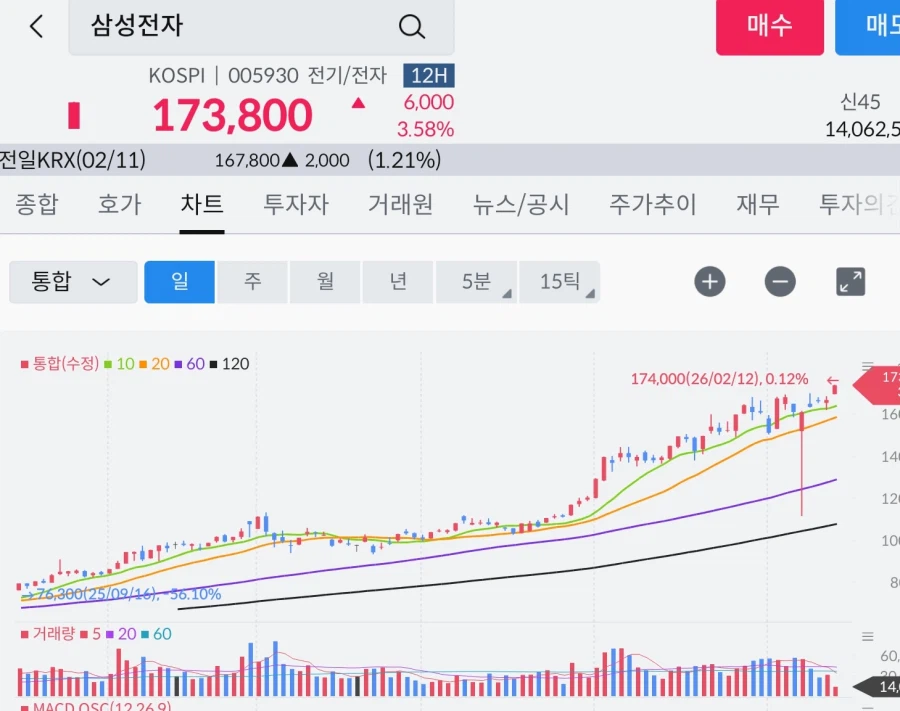Go to the 뉴스/공시 tab
Image resolution: width=900 pixels, height=711 pixels.
[x=521, y=205]
